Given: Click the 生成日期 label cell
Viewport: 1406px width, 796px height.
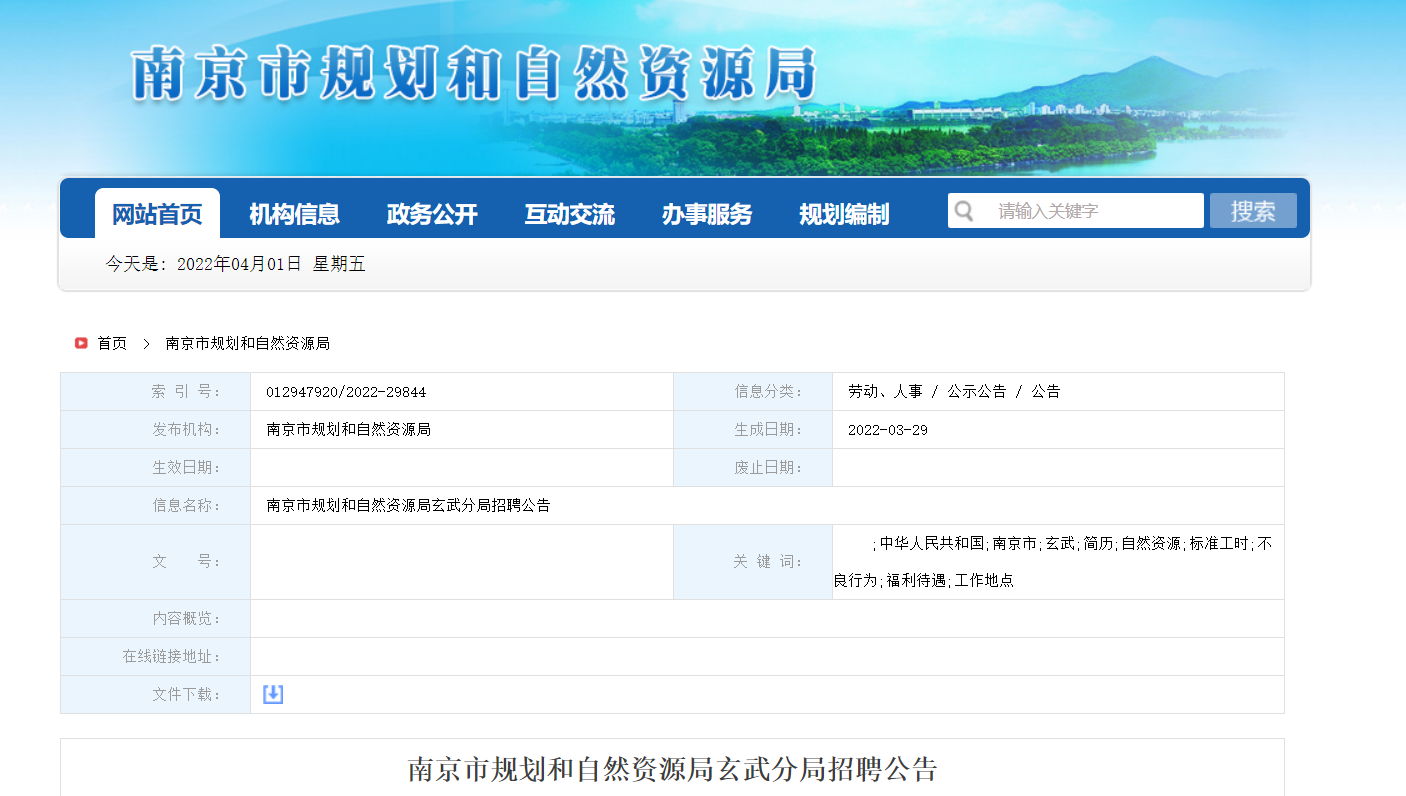Looking at the screenshot, I should 753,430.
